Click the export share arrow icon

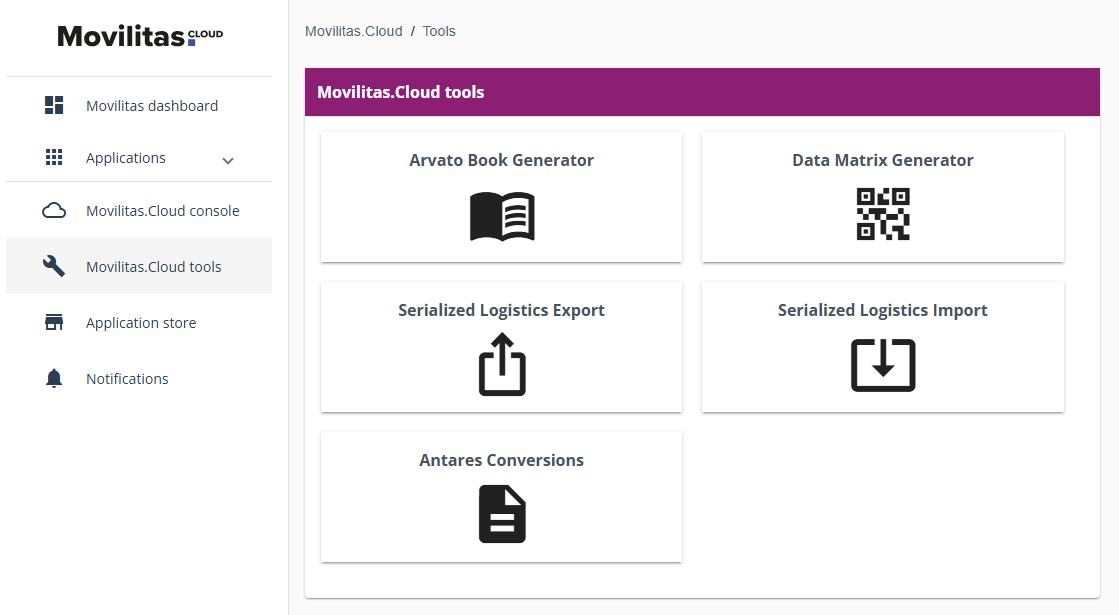click(x=502, y=364)
